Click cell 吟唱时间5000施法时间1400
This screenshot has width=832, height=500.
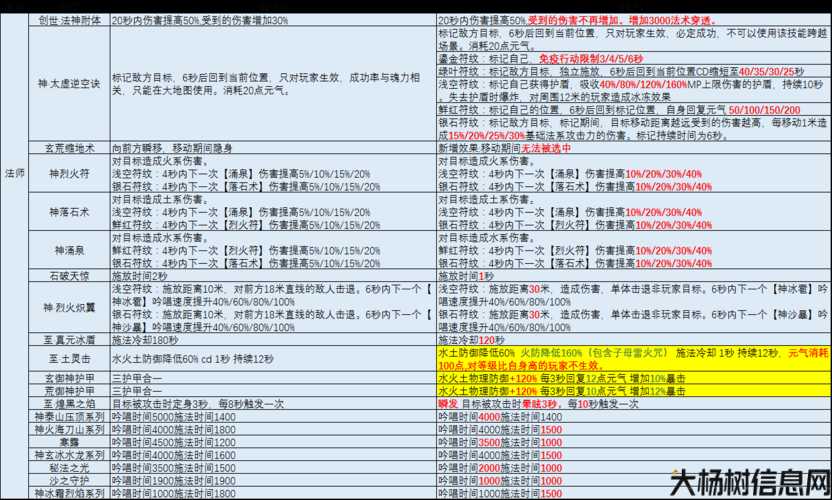point(273,417)
